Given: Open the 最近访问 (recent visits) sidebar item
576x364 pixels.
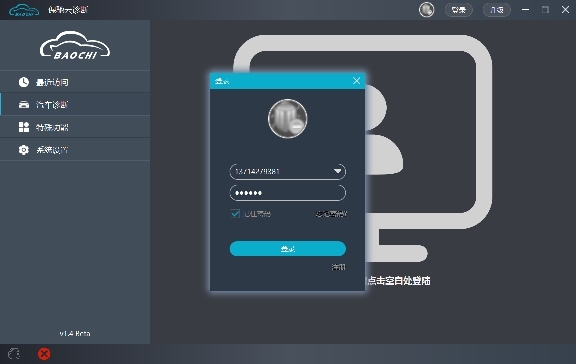Looking at the screenshot, I should (75, 82).
